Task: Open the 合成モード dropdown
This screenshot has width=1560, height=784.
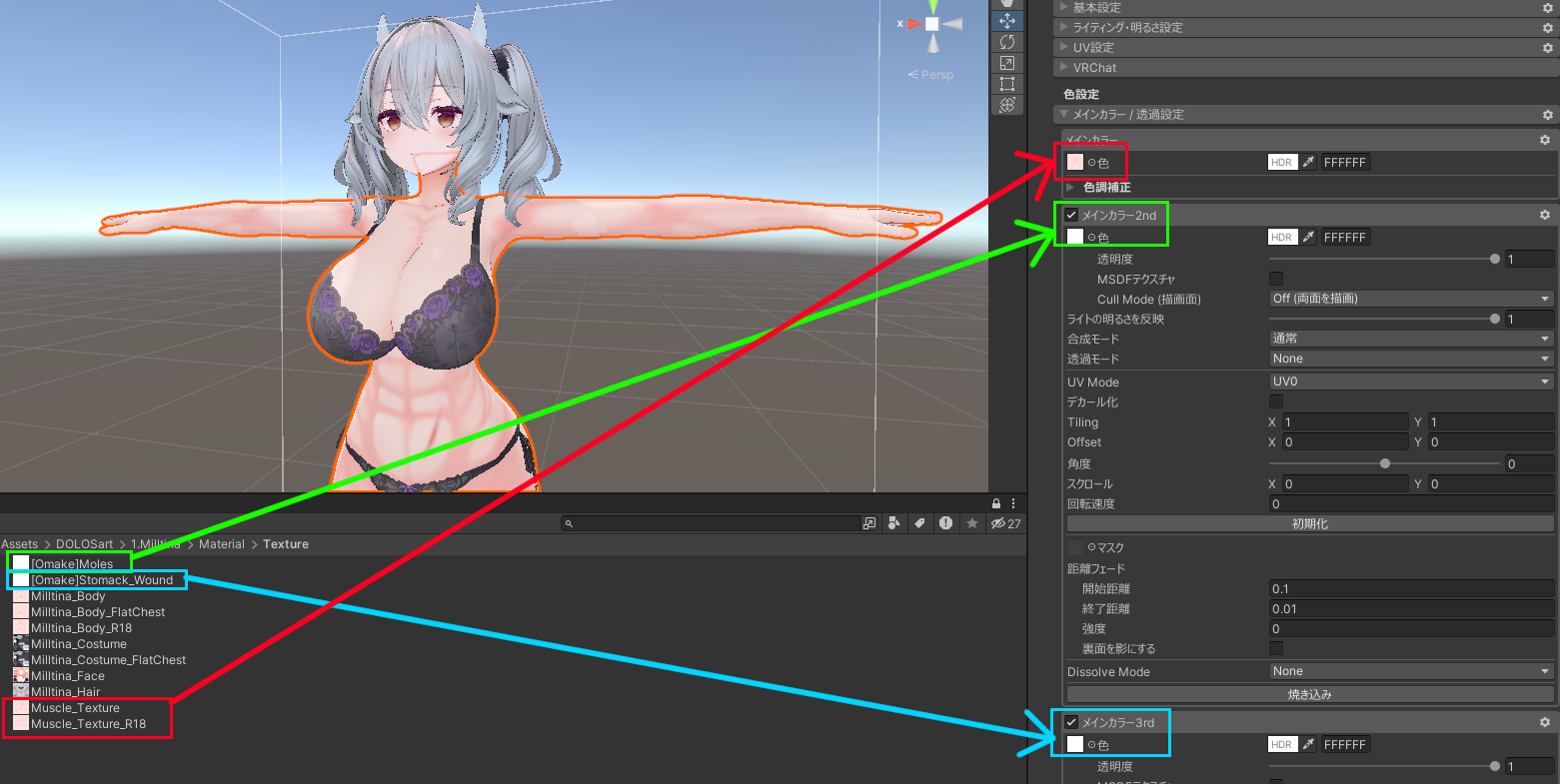Action: point(1411,339)
